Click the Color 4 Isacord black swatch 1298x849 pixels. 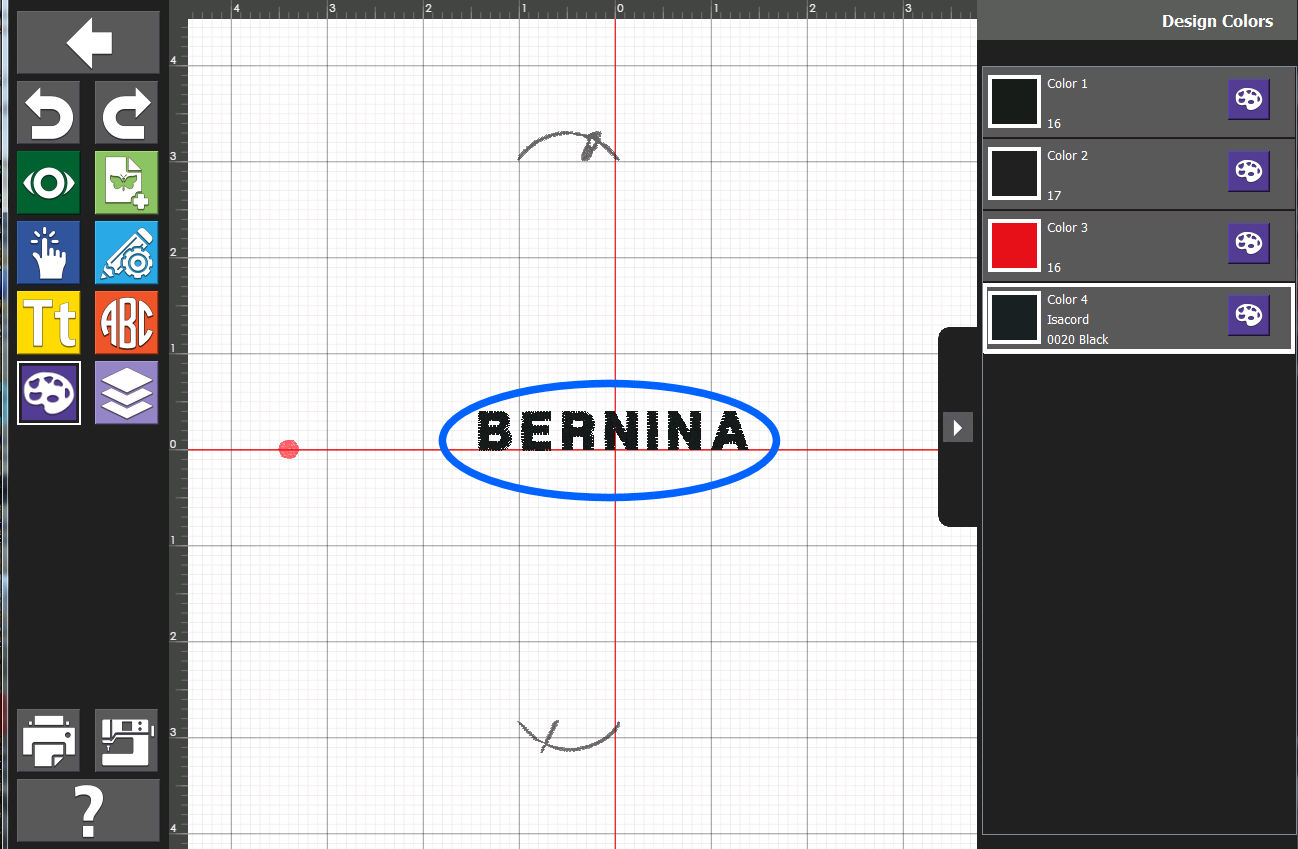[x=1014, y=318]
